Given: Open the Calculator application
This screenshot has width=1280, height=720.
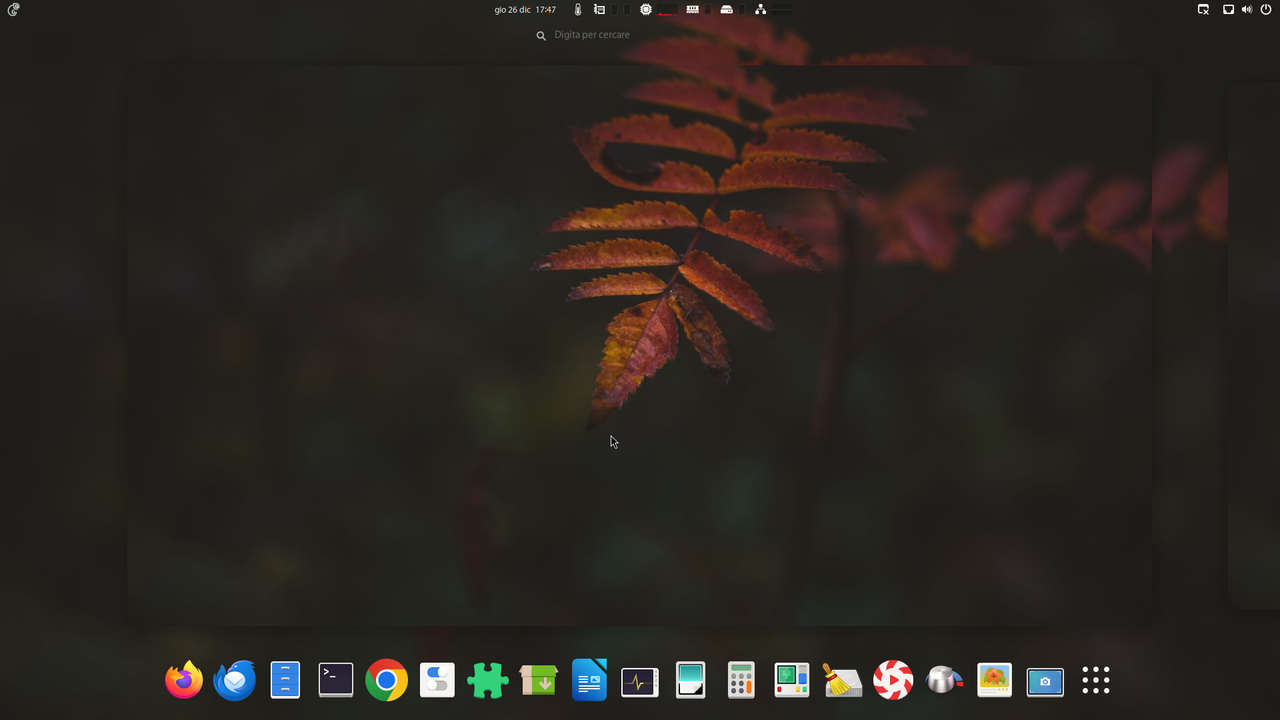Looking at the screenshot, I should click(741, 680).
